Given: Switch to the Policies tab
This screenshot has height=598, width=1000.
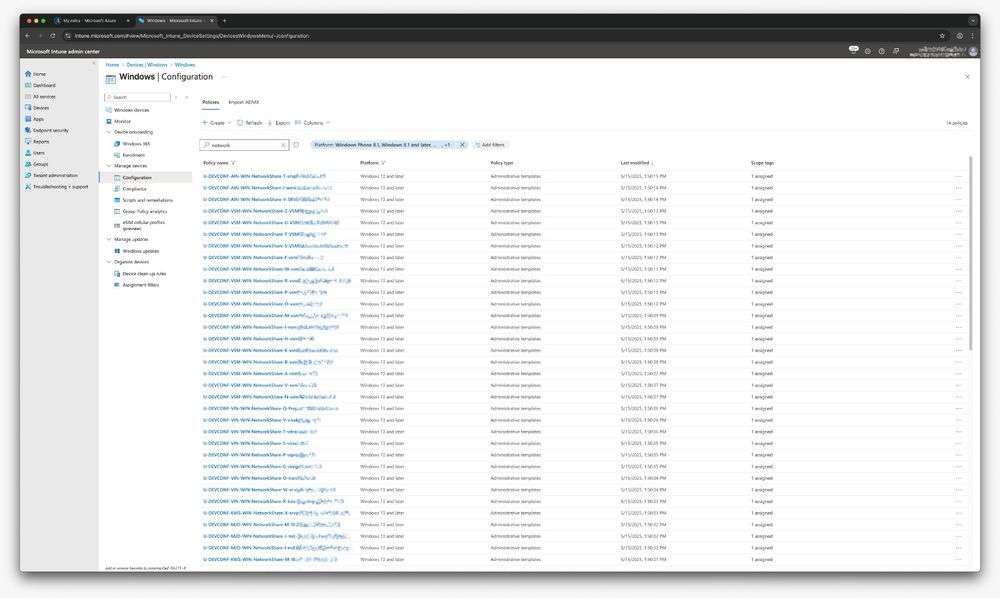Looking at the screenshot, I should pyautogui.click(x=210, y=102).
